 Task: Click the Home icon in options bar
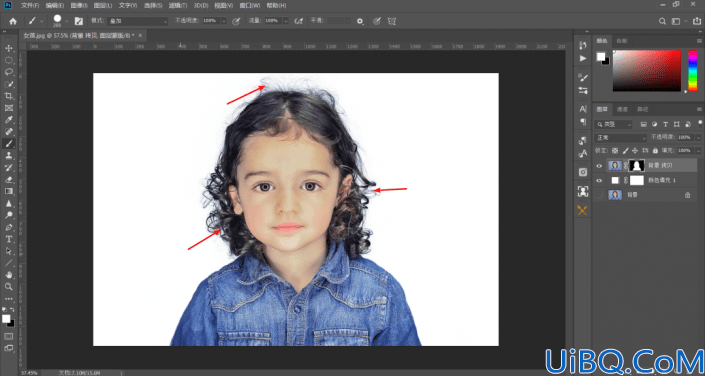(13, 21)
